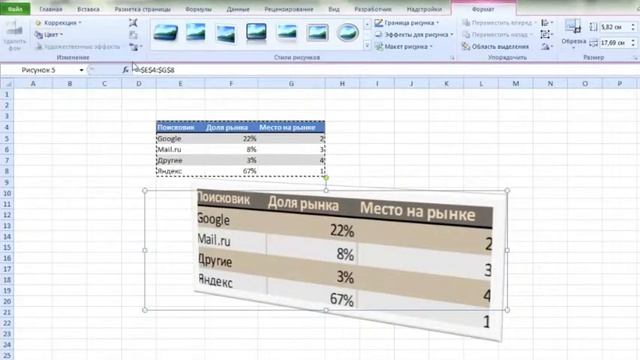This screenshot has width=640, height=360.
Task: Click the Name Box showing Рисунок 5
Action: tap(39, 70)
